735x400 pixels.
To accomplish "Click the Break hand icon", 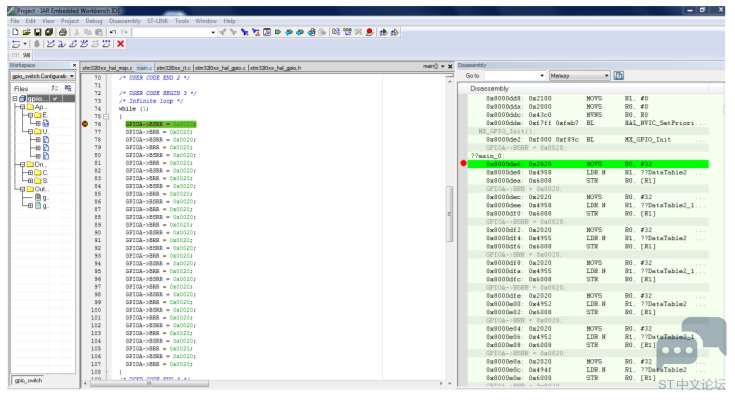I will 37,44.
